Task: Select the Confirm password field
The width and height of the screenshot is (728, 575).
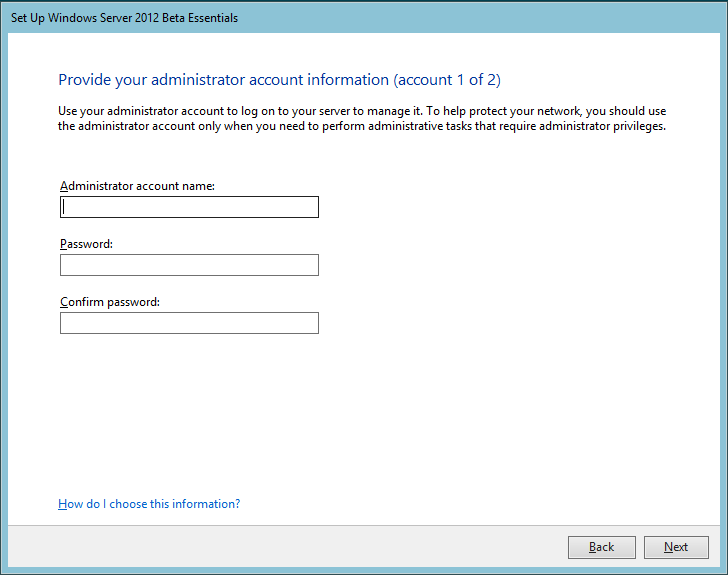Action: point(189,323)
